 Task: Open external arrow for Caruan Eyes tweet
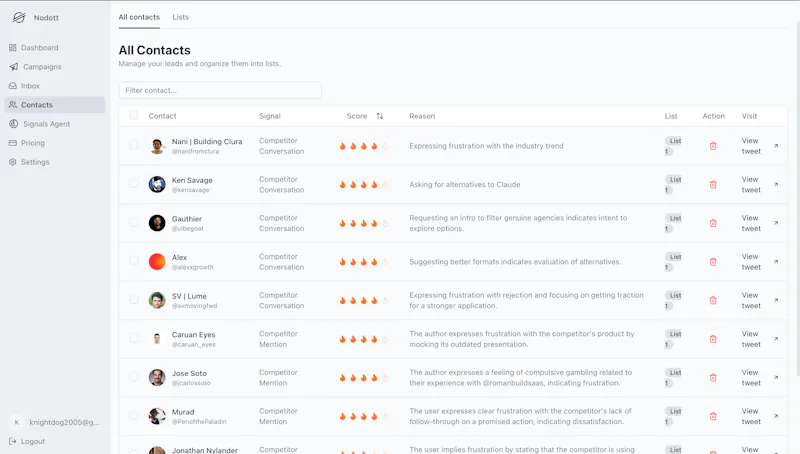(776, 339)
